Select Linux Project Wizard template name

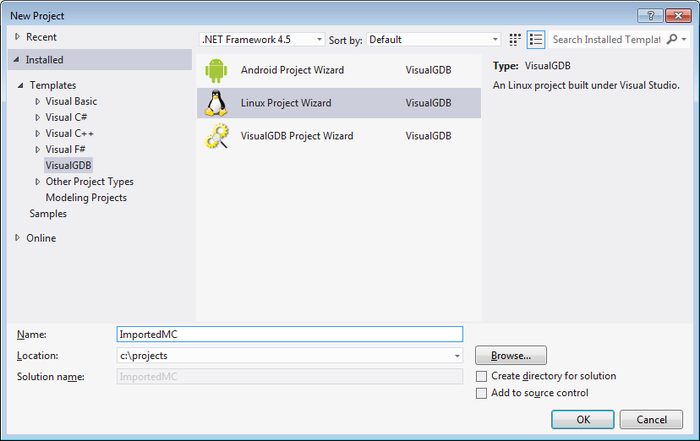286,103
